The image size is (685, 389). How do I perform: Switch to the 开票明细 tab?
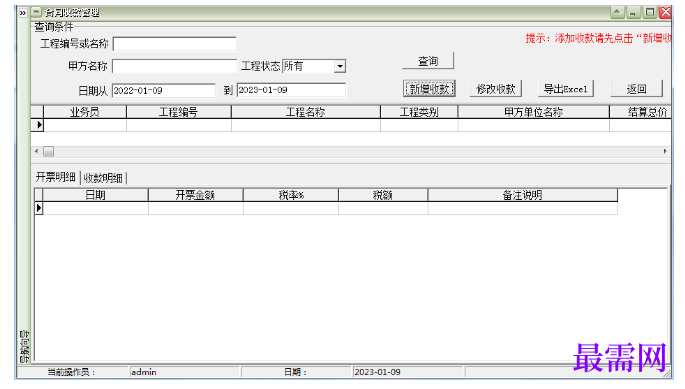click(x=56, y=177)
